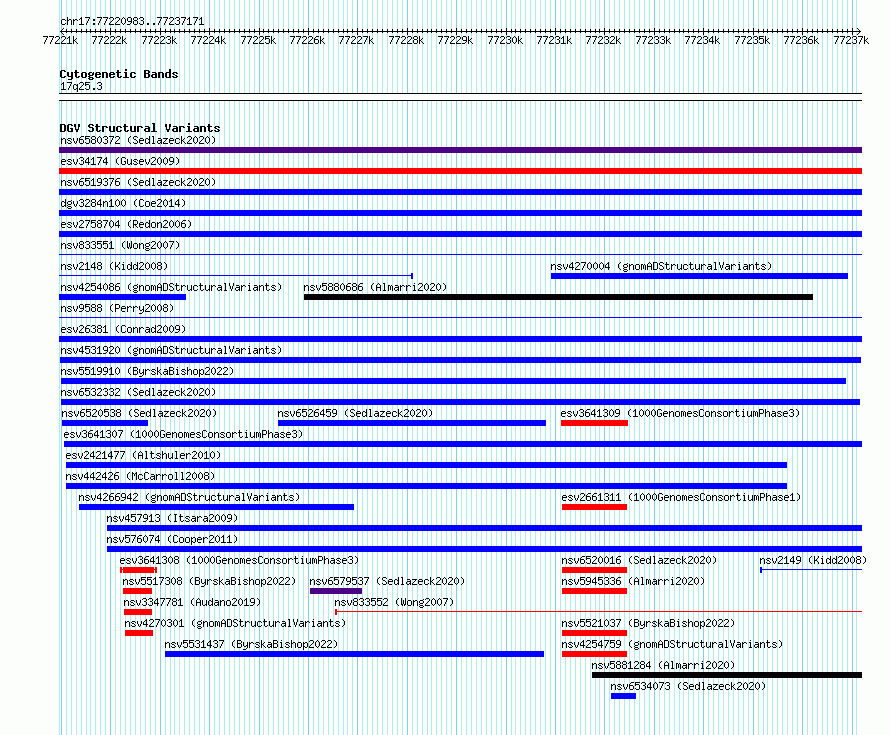Open nsv3347781 (Audano2019) variant
The width and height of the screenshot is (890, 735).
point(192,602)
